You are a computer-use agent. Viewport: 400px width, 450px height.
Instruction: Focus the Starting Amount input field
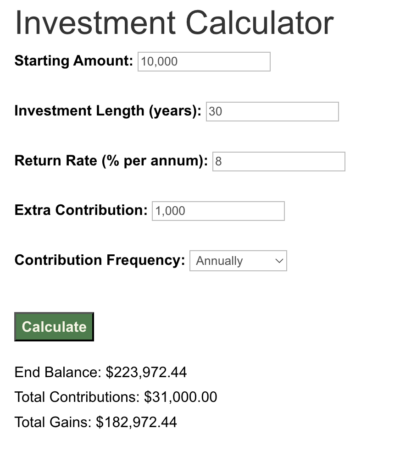pos(204,62)
